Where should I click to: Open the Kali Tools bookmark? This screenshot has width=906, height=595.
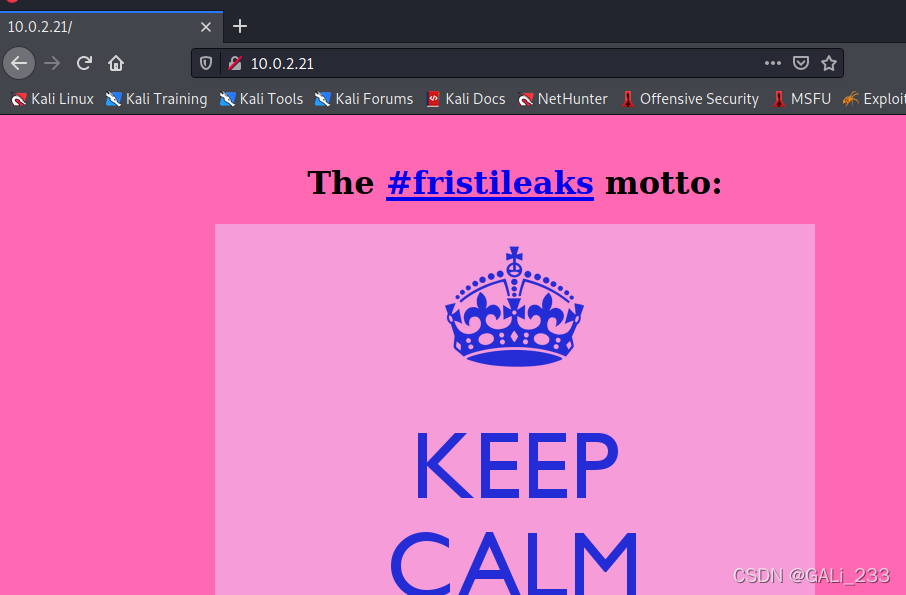click(261, 99)
